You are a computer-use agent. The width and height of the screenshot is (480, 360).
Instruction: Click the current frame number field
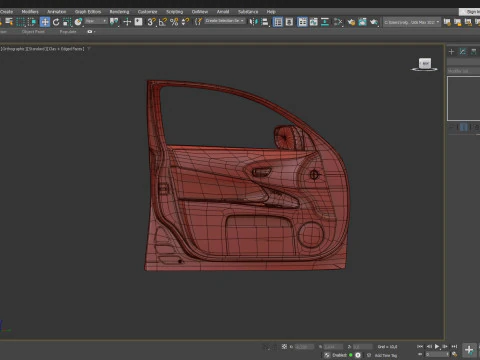click(x=437, y=355)
